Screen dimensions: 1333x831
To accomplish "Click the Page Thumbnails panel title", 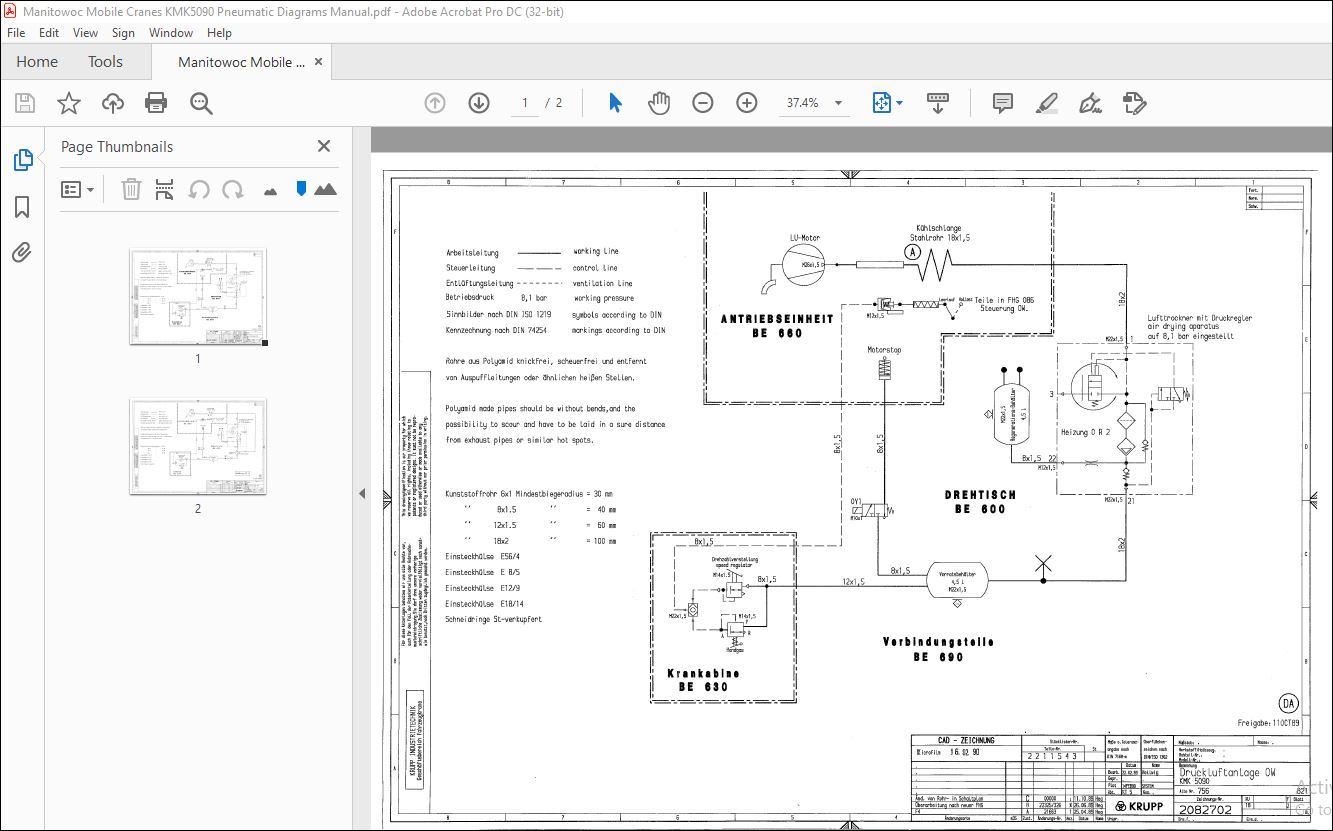I will click(x=117, y=146).
